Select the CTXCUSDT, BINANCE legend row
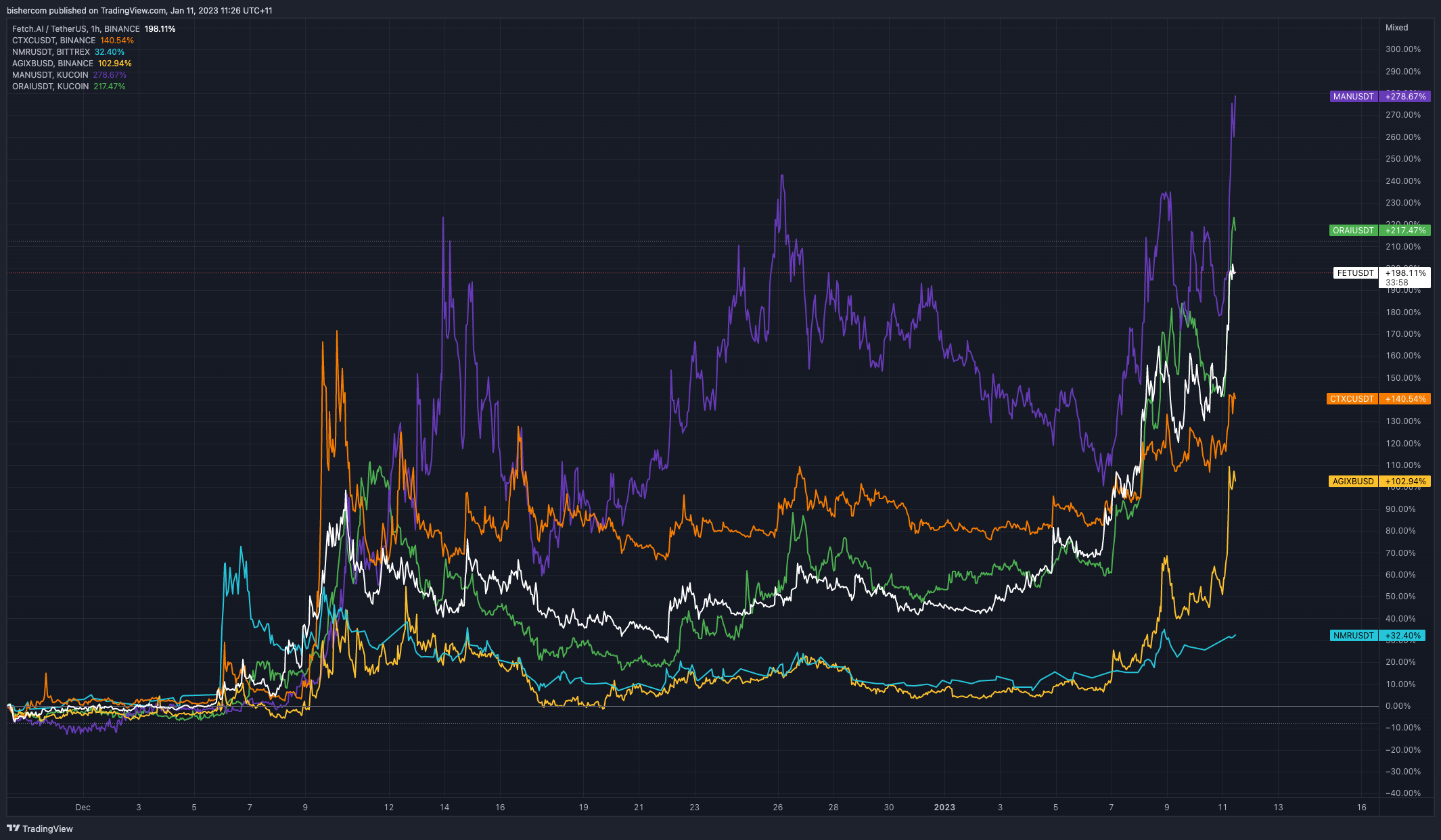 point(73,41)
